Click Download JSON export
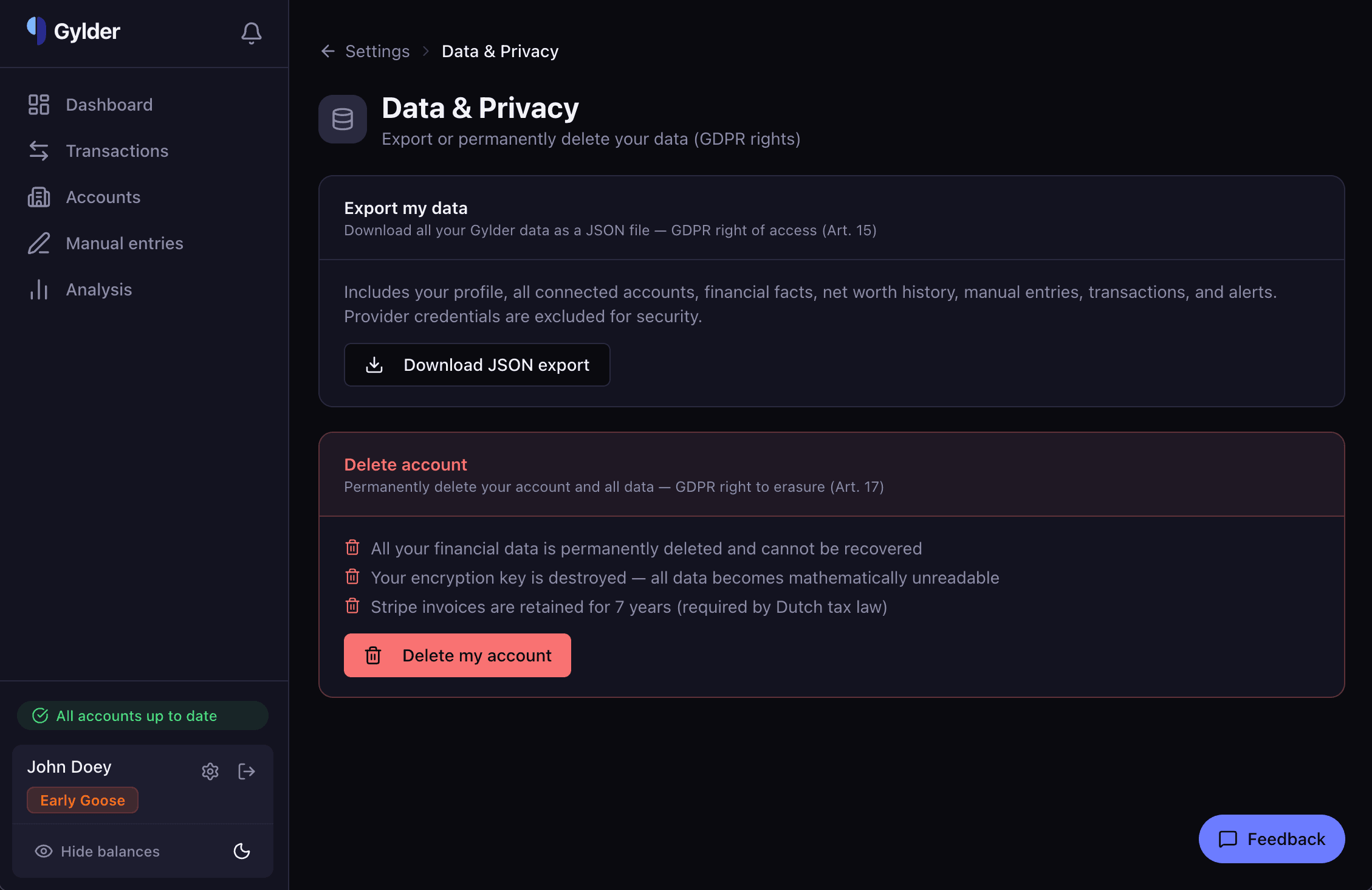This screenshot has height=890, width=1372. 477,365
